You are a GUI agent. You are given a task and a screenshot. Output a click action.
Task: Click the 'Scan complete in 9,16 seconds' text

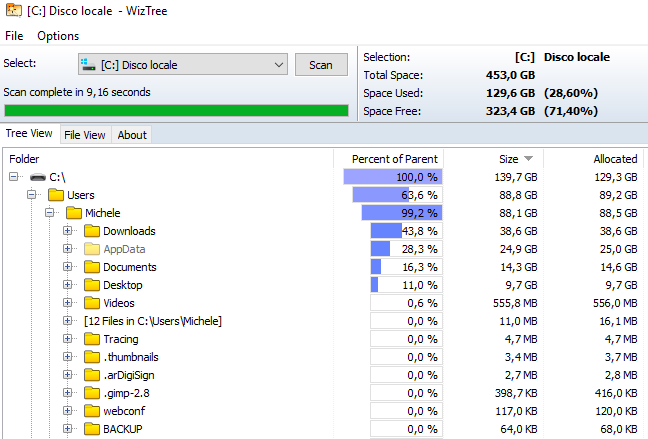[x=77, y=92]
